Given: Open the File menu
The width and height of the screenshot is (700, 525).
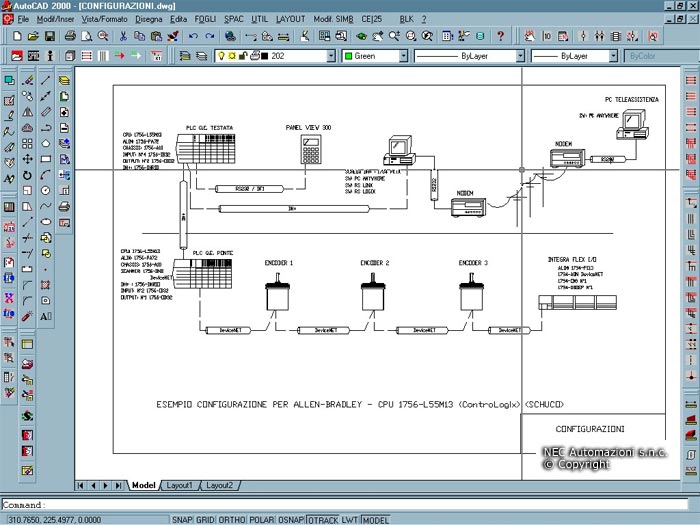Looking at the screenshot, I should pos(23,19).
